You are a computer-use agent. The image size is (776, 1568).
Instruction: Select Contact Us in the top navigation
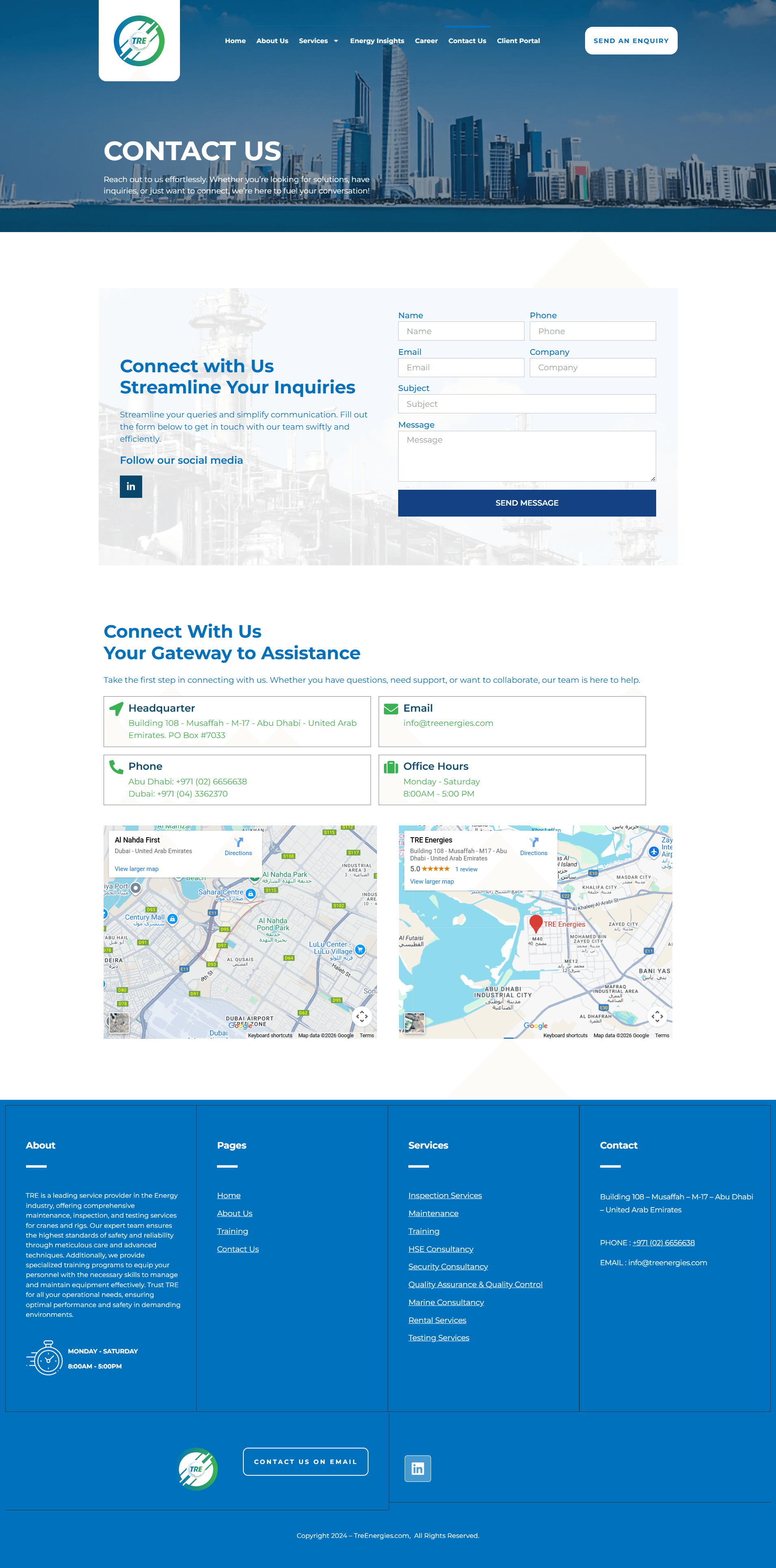[467, 41]
